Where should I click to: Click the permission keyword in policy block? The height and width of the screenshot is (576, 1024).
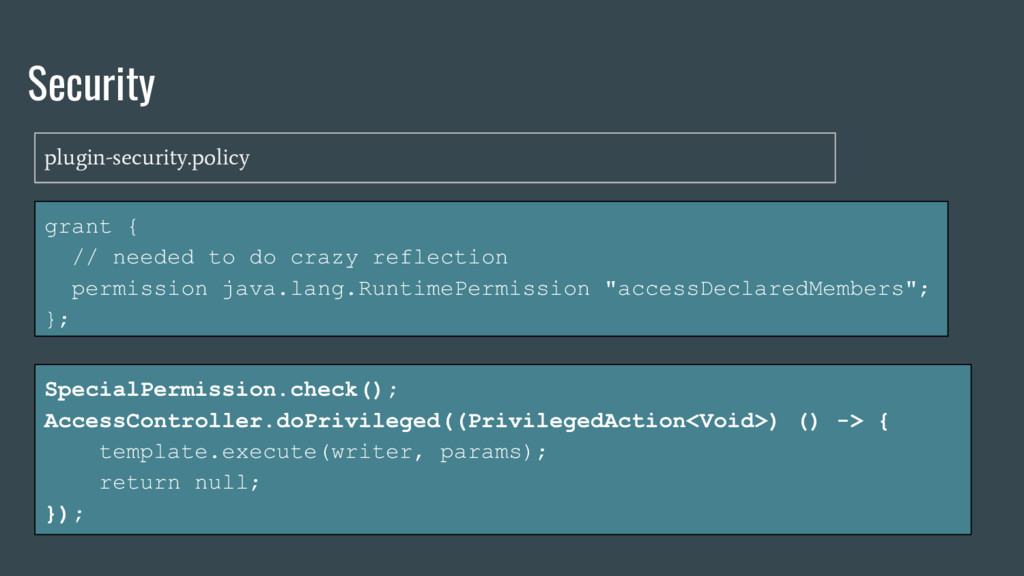[139, 289]
